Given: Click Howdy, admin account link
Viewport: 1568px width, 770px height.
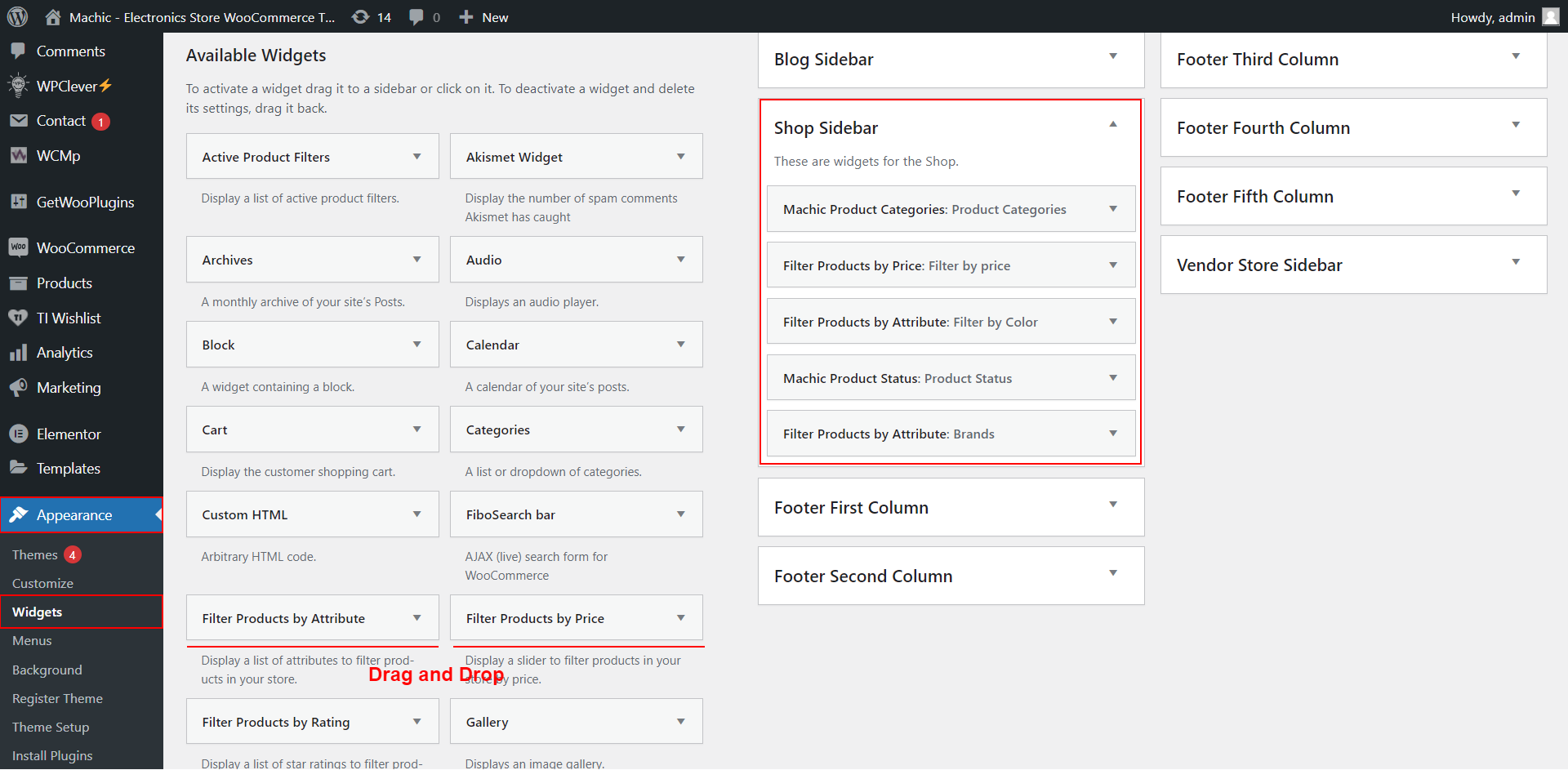Looking at the screenshot, I should click(x=1493, y=17).
